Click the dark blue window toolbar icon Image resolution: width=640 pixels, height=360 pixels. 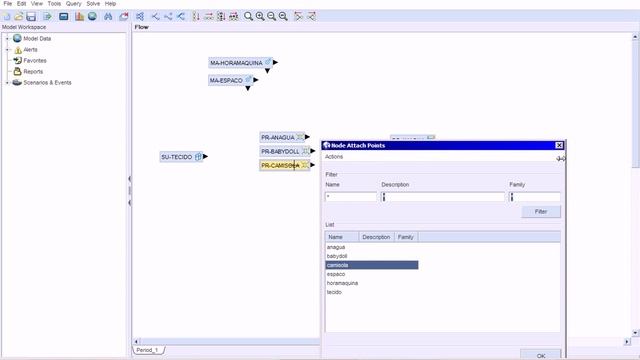[x=64, y=16]
